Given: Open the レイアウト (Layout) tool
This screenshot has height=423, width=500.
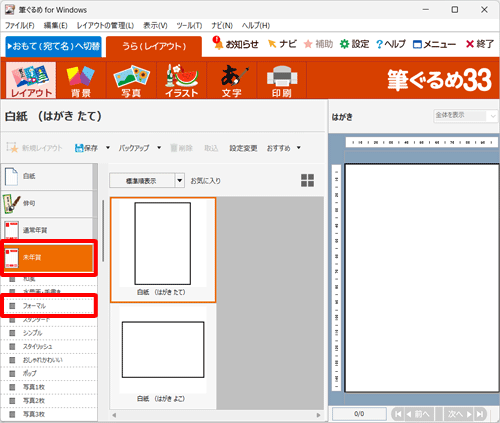Looking at the screenshot, I should (31, 80).
